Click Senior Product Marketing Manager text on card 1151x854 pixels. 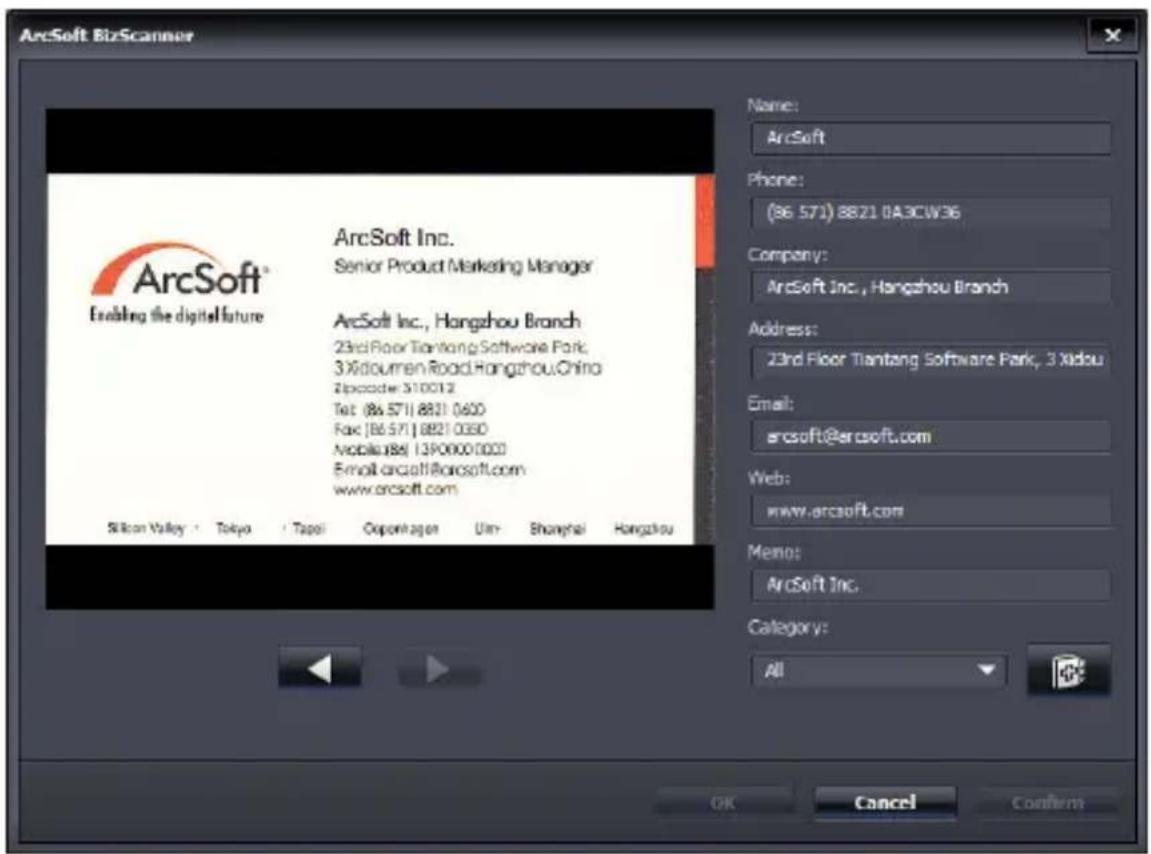[463, 266]
